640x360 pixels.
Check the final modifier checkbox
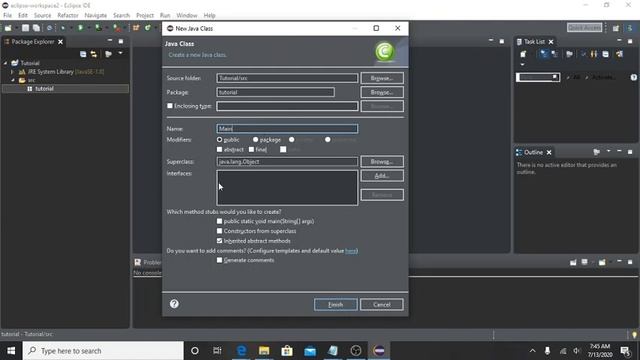(x=251, y=149)
